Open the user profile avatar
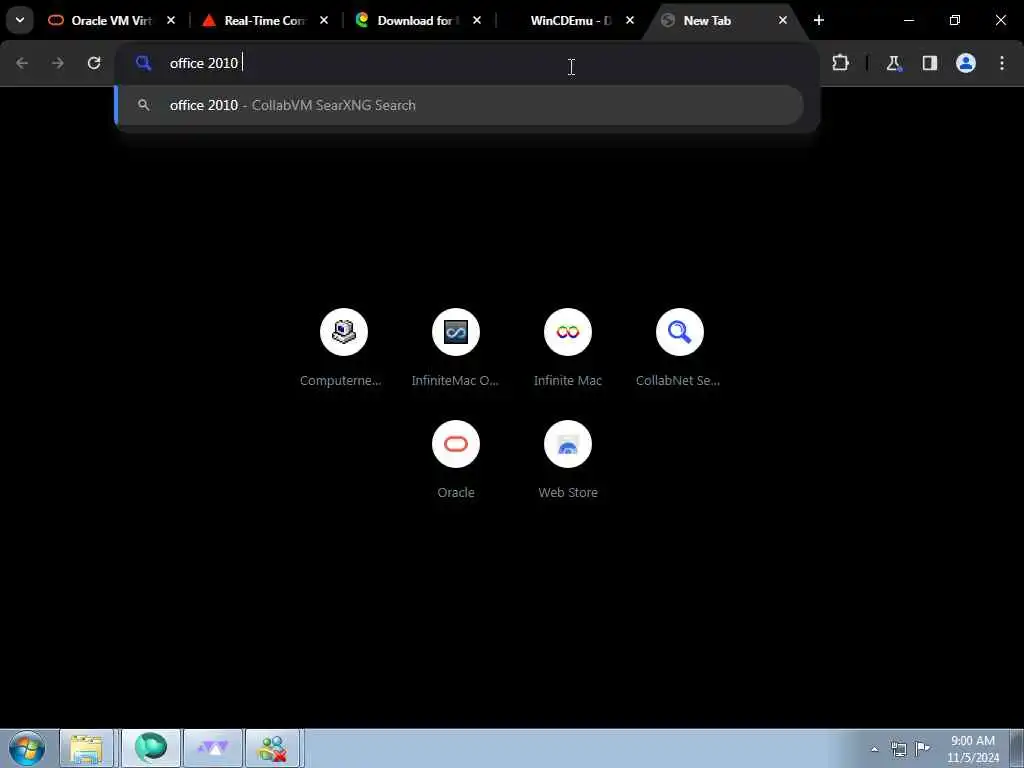 [965, 63]
